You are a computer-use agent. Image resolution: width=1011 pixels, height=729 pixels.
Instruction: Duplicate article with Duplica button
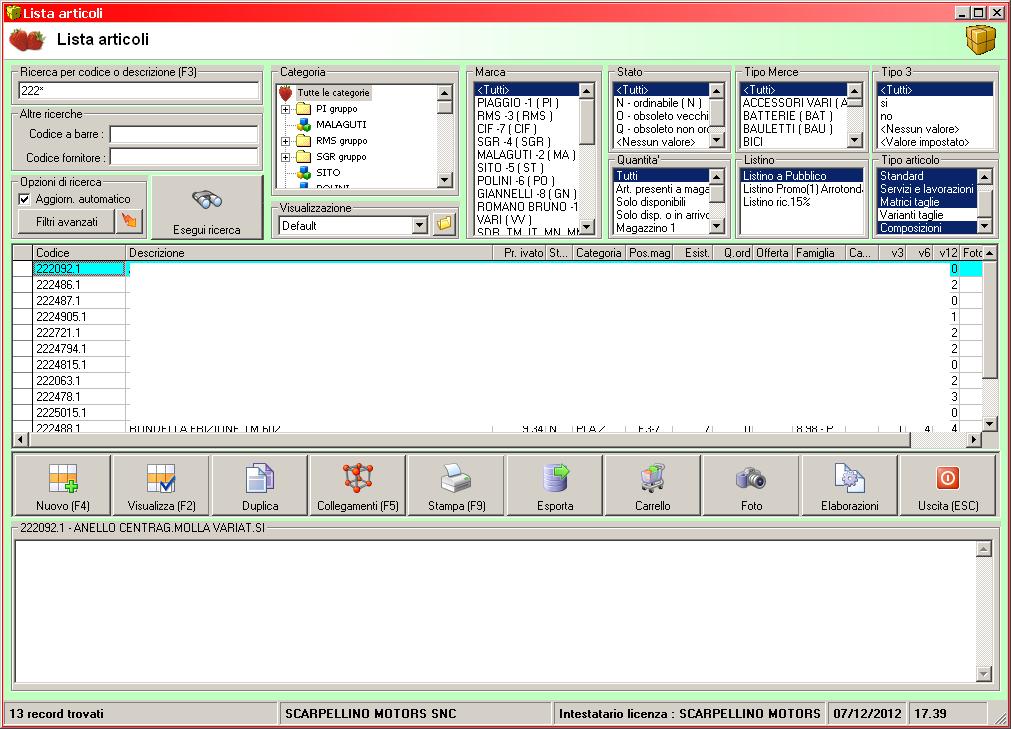tap(260, 485)
